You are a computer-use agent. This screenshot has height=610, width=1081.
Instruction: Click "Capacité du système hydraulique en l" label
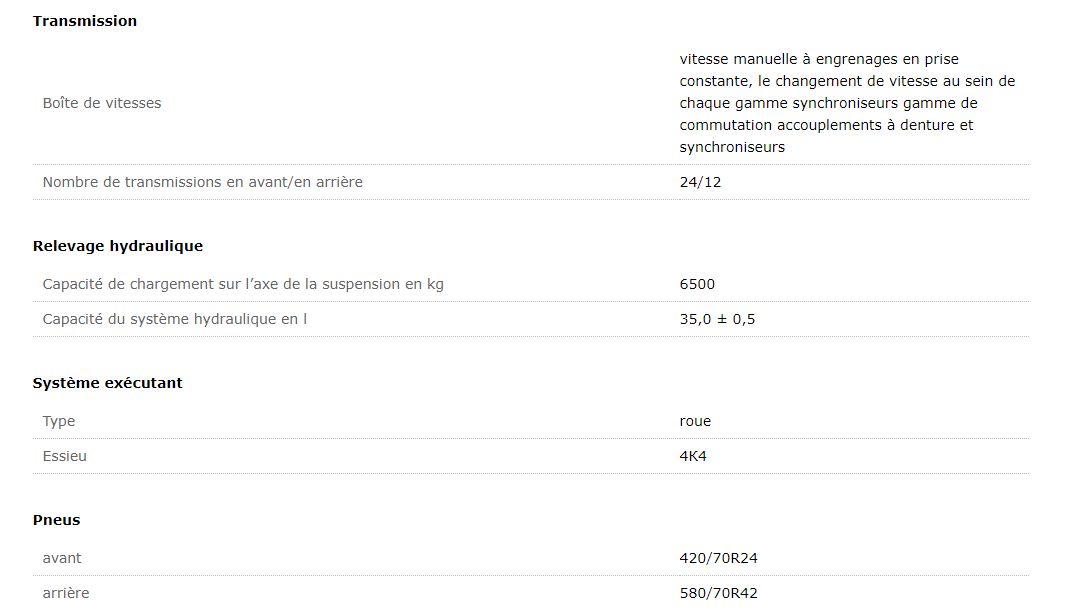[x=175, y=319]
